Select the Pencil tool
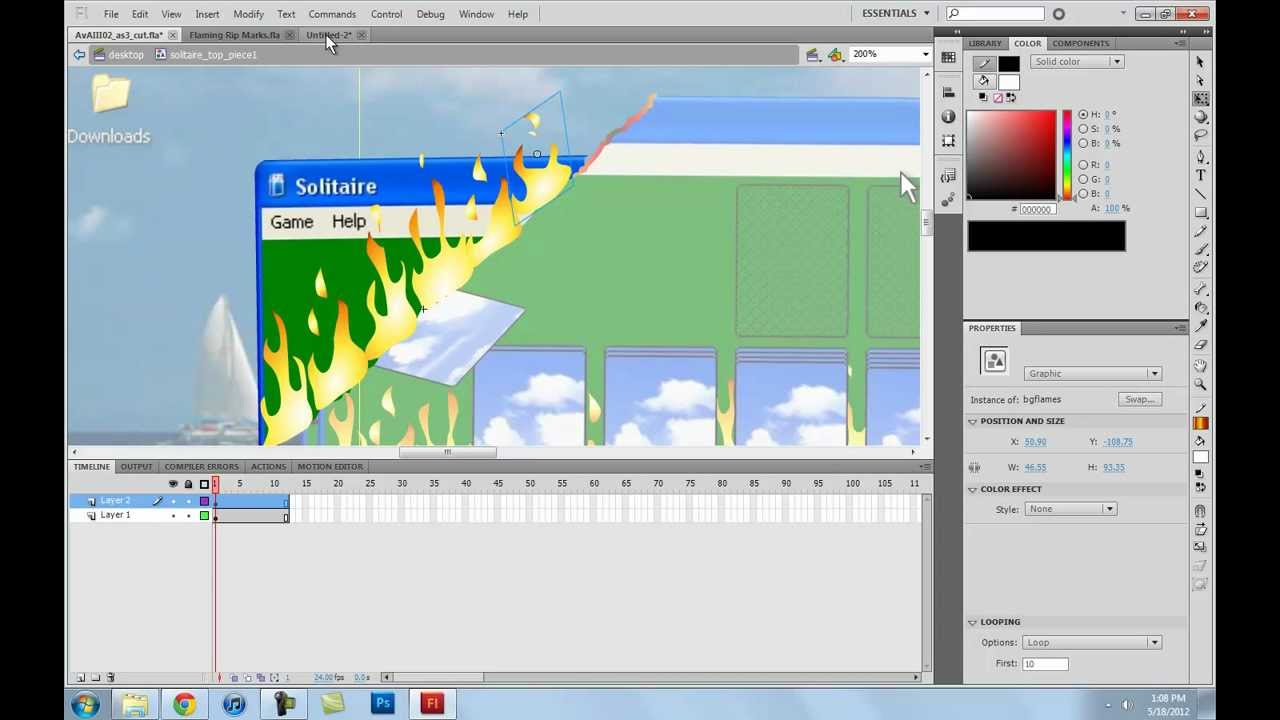Viewport: 1280px width, 720px height. pos(1200,230)
